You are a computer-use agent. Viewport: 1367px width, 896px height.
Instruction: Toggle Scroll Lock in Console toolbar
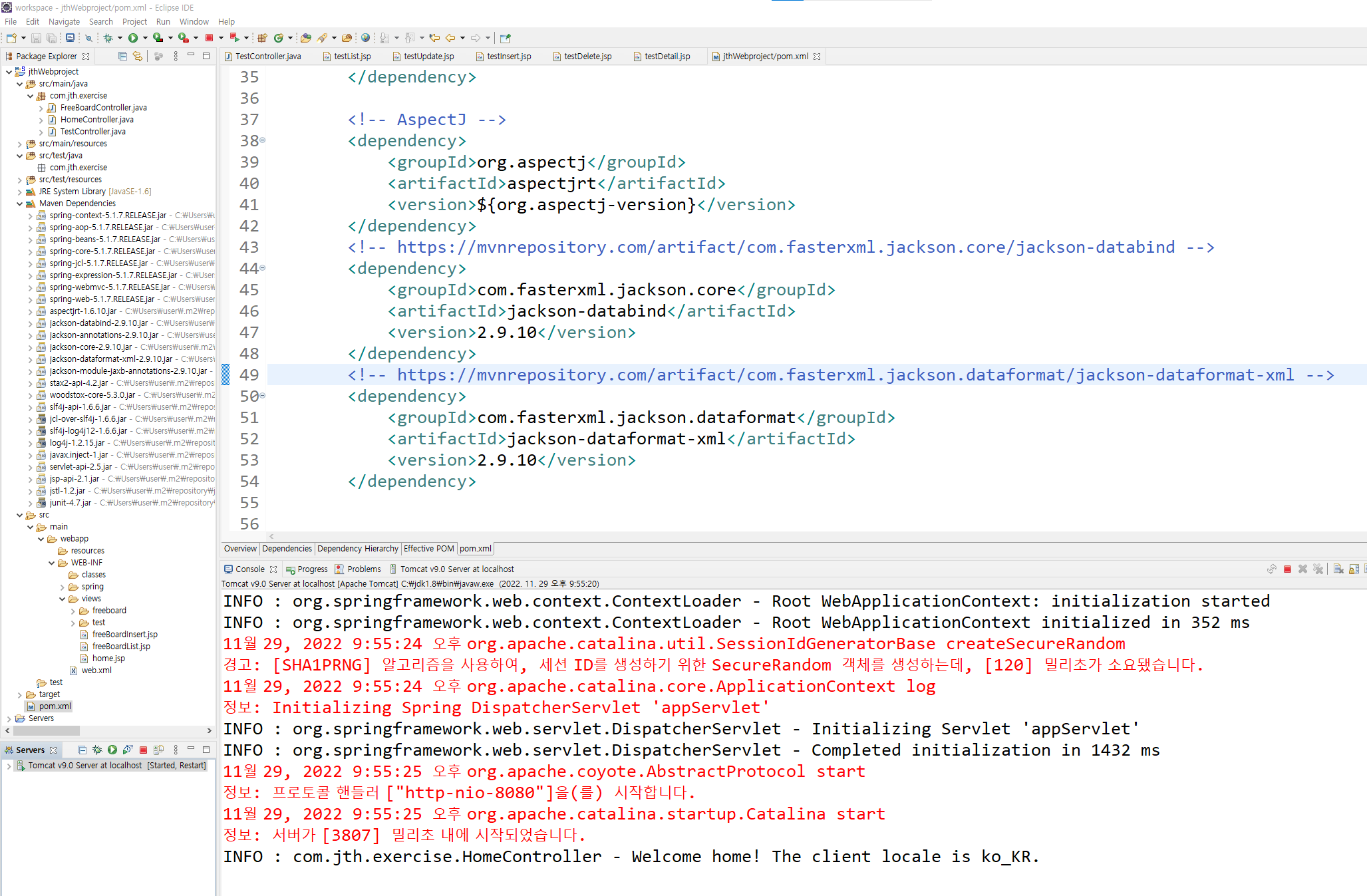1354,569
